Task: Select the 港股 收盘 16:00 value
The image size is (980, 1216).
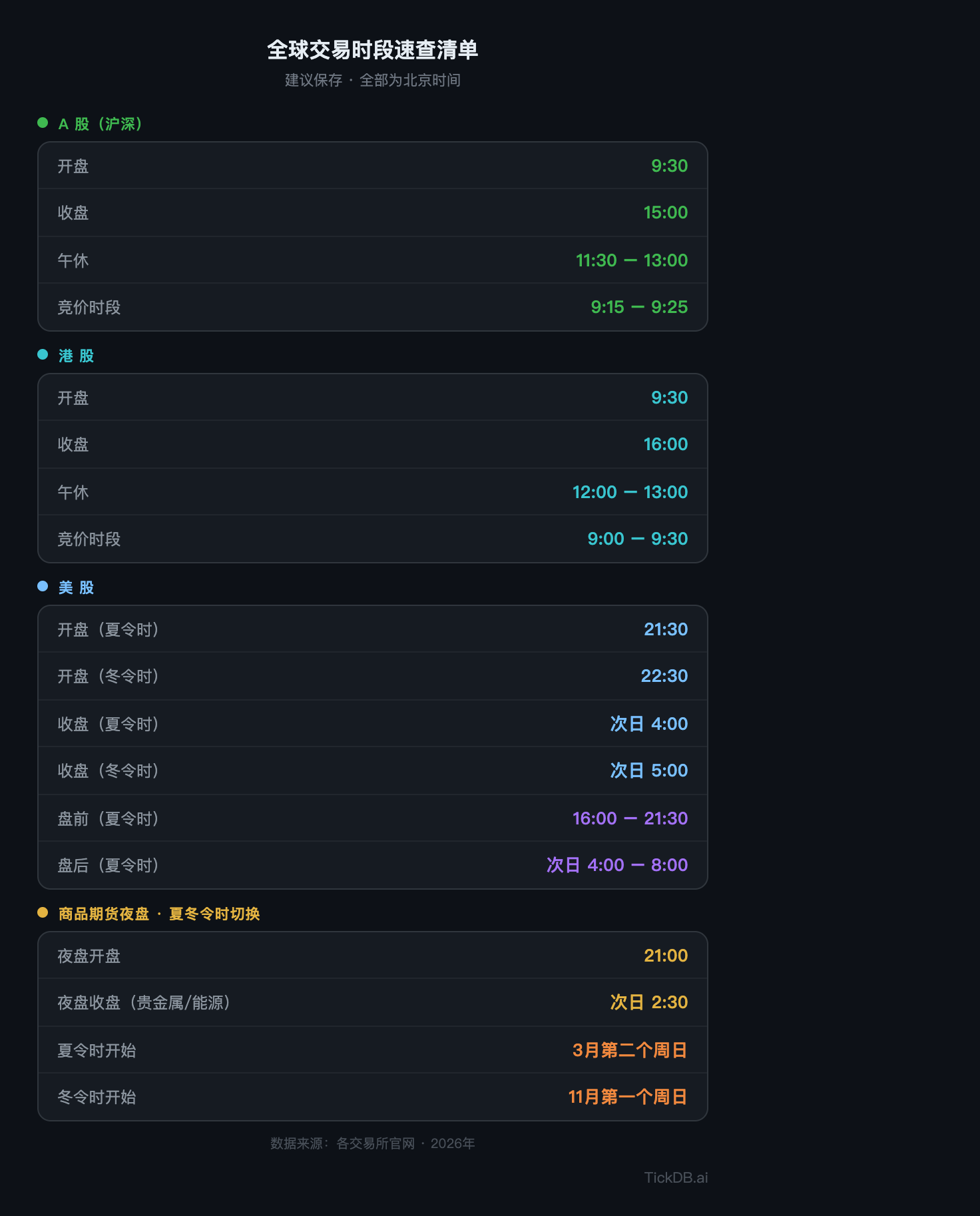Action: click(665, 444)
